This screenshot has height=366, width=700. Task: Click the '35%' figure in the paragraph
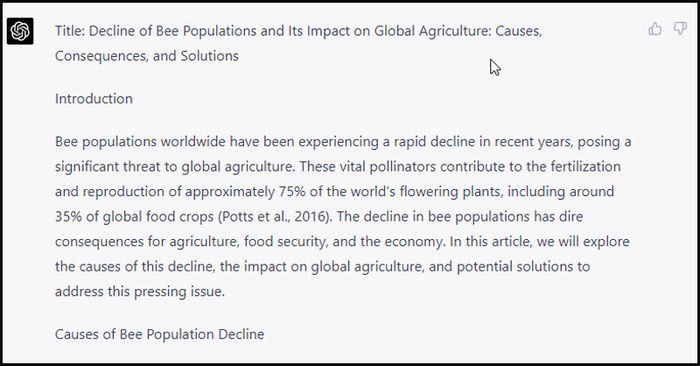pos(68,216)
